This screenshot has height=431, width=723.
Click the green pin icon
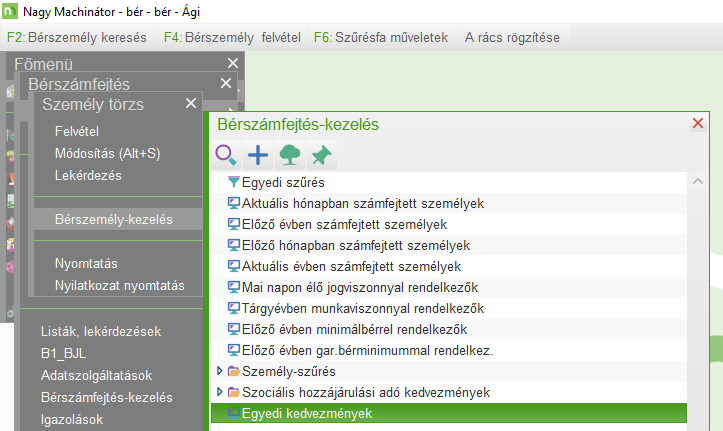[x=321, y=155]
